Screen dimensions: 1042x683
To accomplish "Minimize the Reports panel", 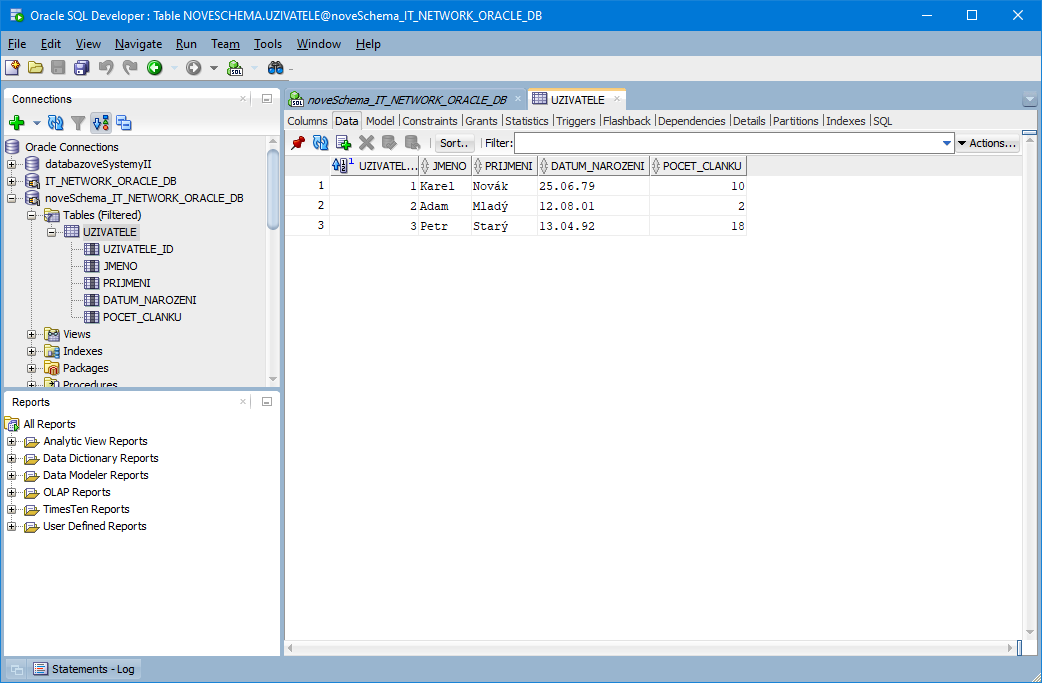I will click(x=267, y=402).
